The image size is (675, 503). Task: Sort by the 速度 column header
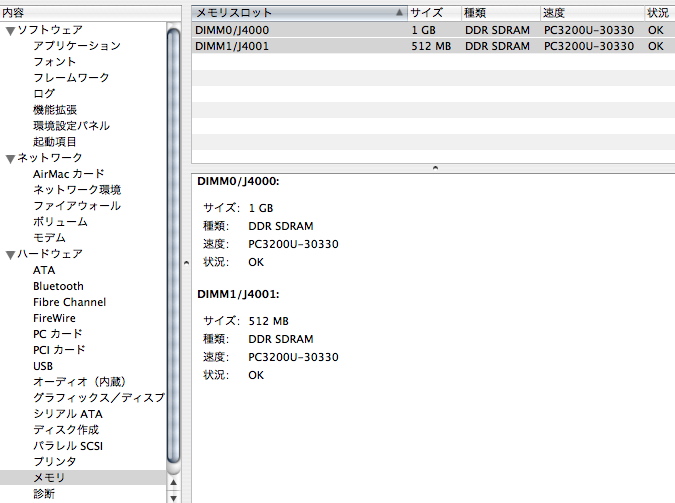590,13
